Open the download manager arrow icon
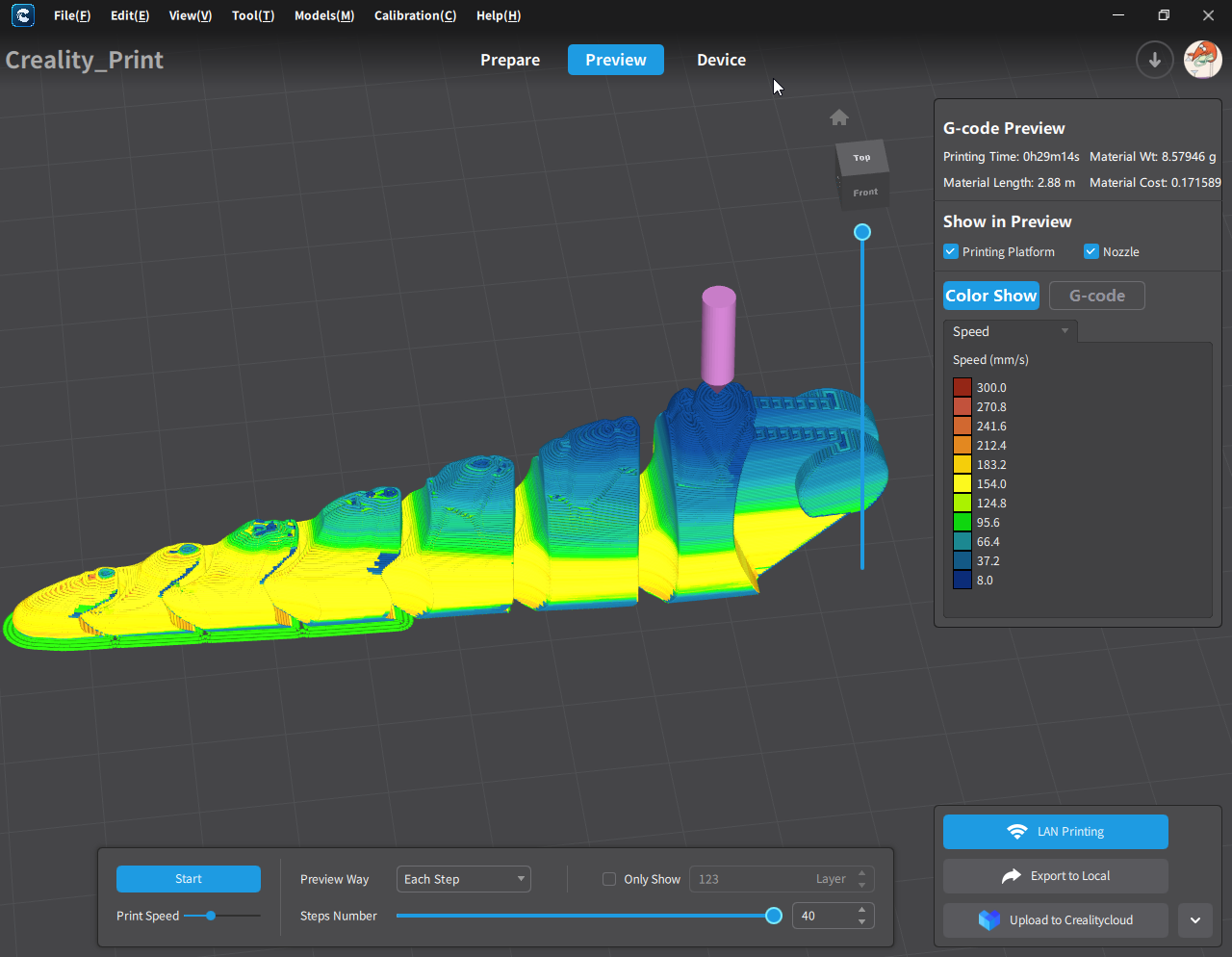Screen dimensions: 1232x957 click(1154, 60)
